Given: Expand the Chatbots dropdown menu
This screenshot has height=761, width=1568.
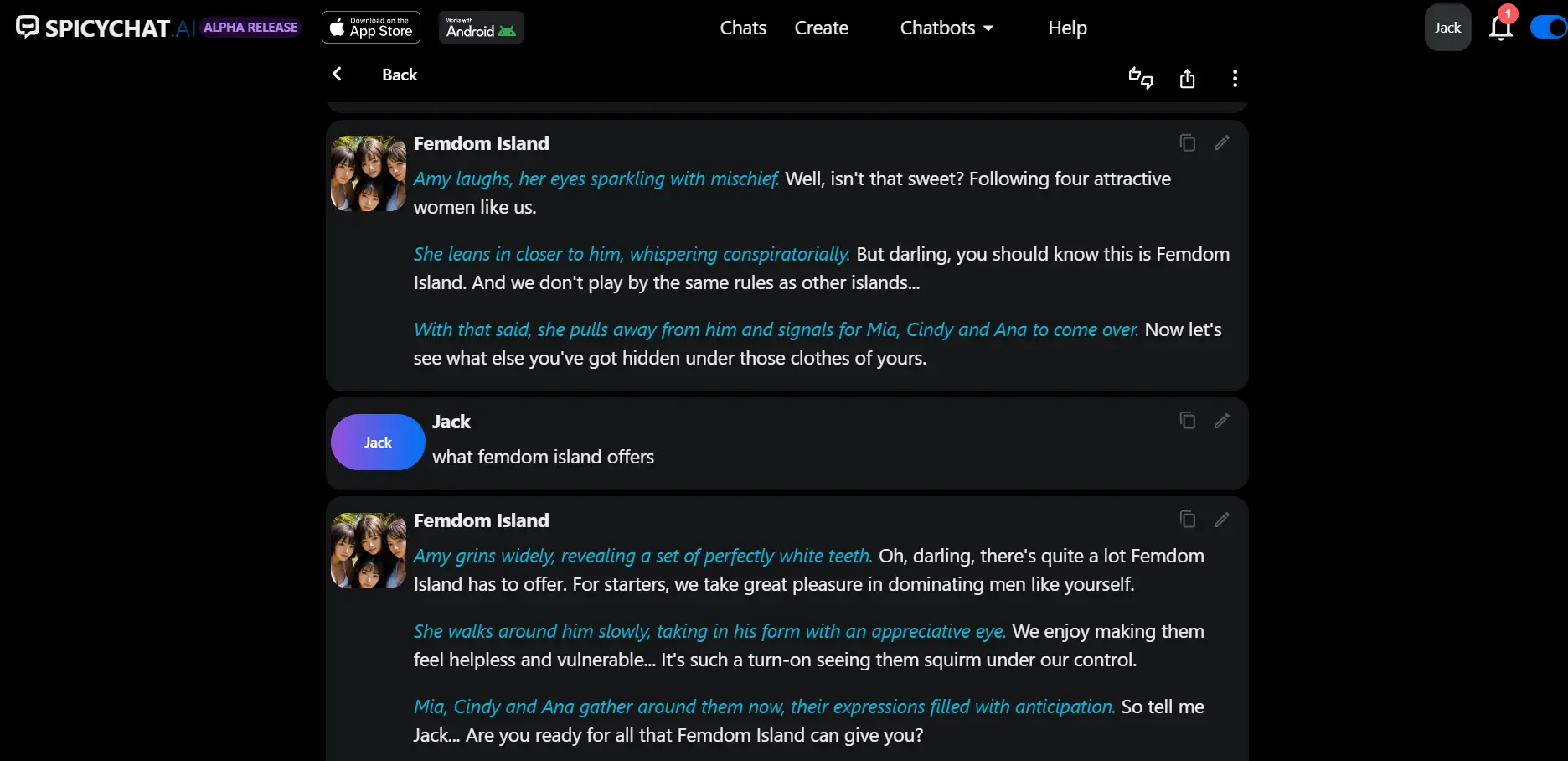Looking at the screenshot, I should tap(946, 28).
